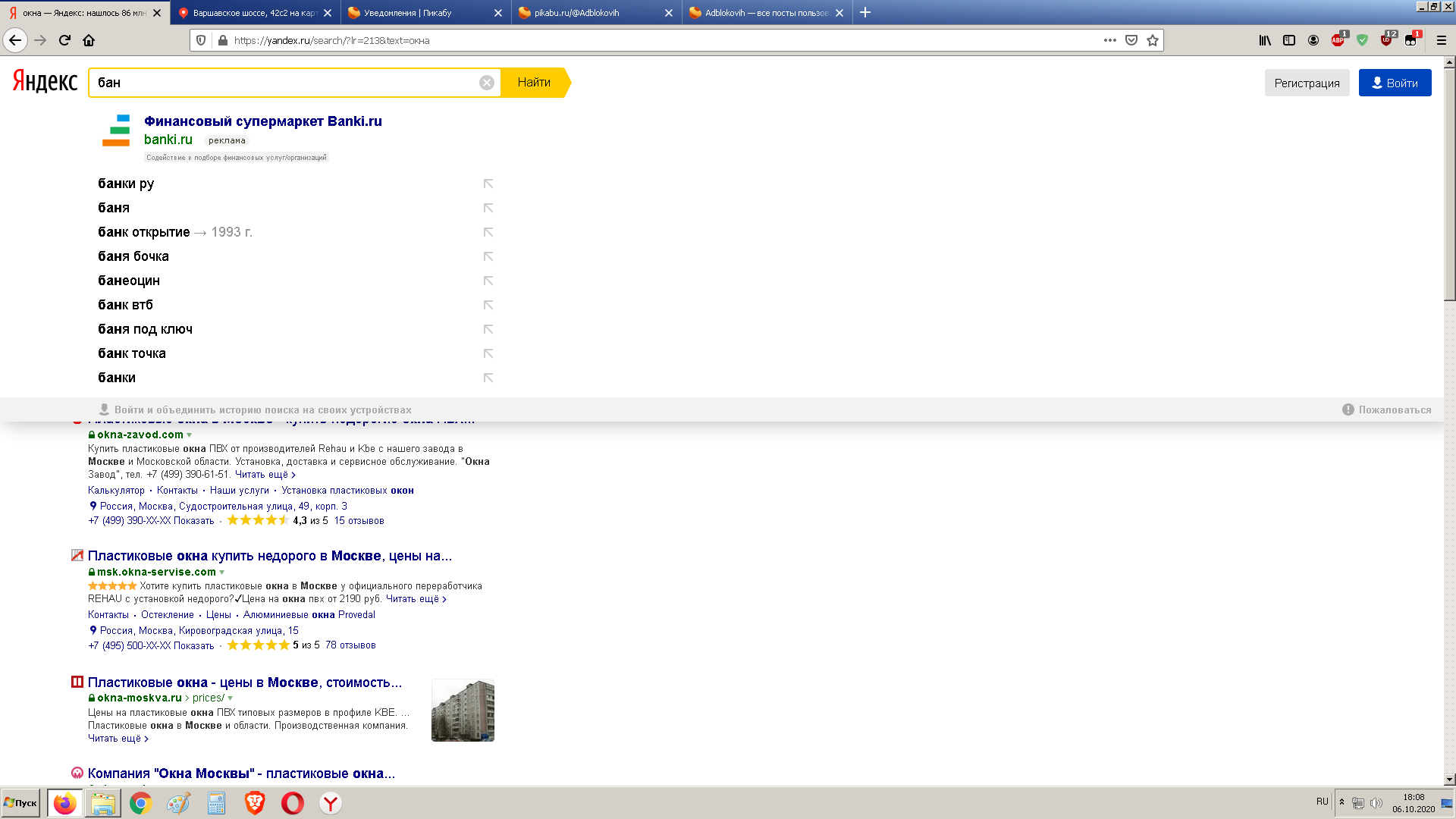Screen dimensions: 1456x819
Task: Open the Adblock Plus extension
Action: [1338, 39]
